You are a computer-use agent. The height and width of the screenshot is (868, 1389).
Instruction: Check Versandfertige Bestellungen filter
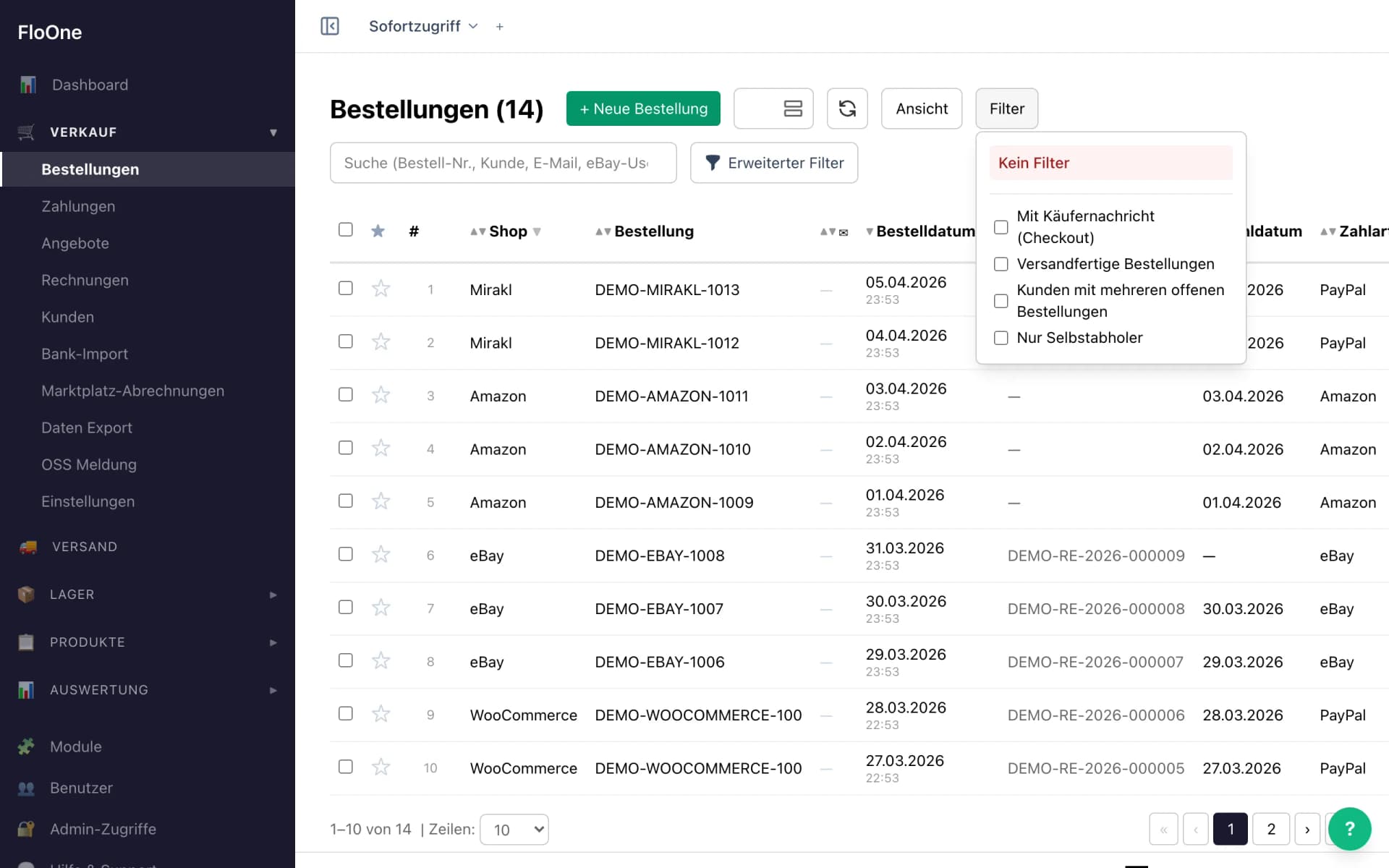click(x=1001, y=264)
